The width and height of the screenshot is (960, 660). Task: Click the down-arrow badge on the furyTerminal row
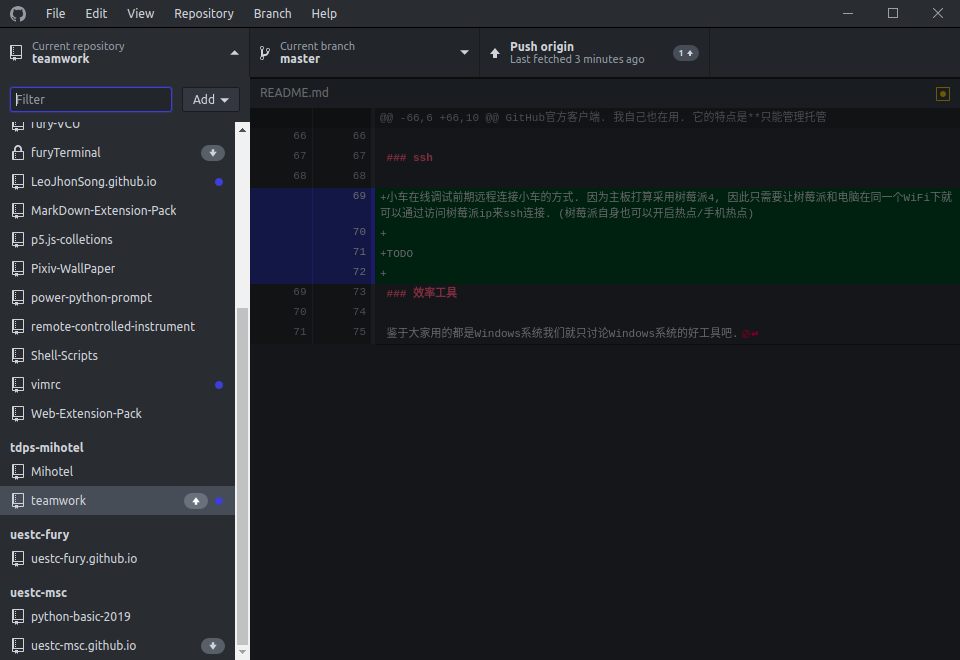click(212, 153)
